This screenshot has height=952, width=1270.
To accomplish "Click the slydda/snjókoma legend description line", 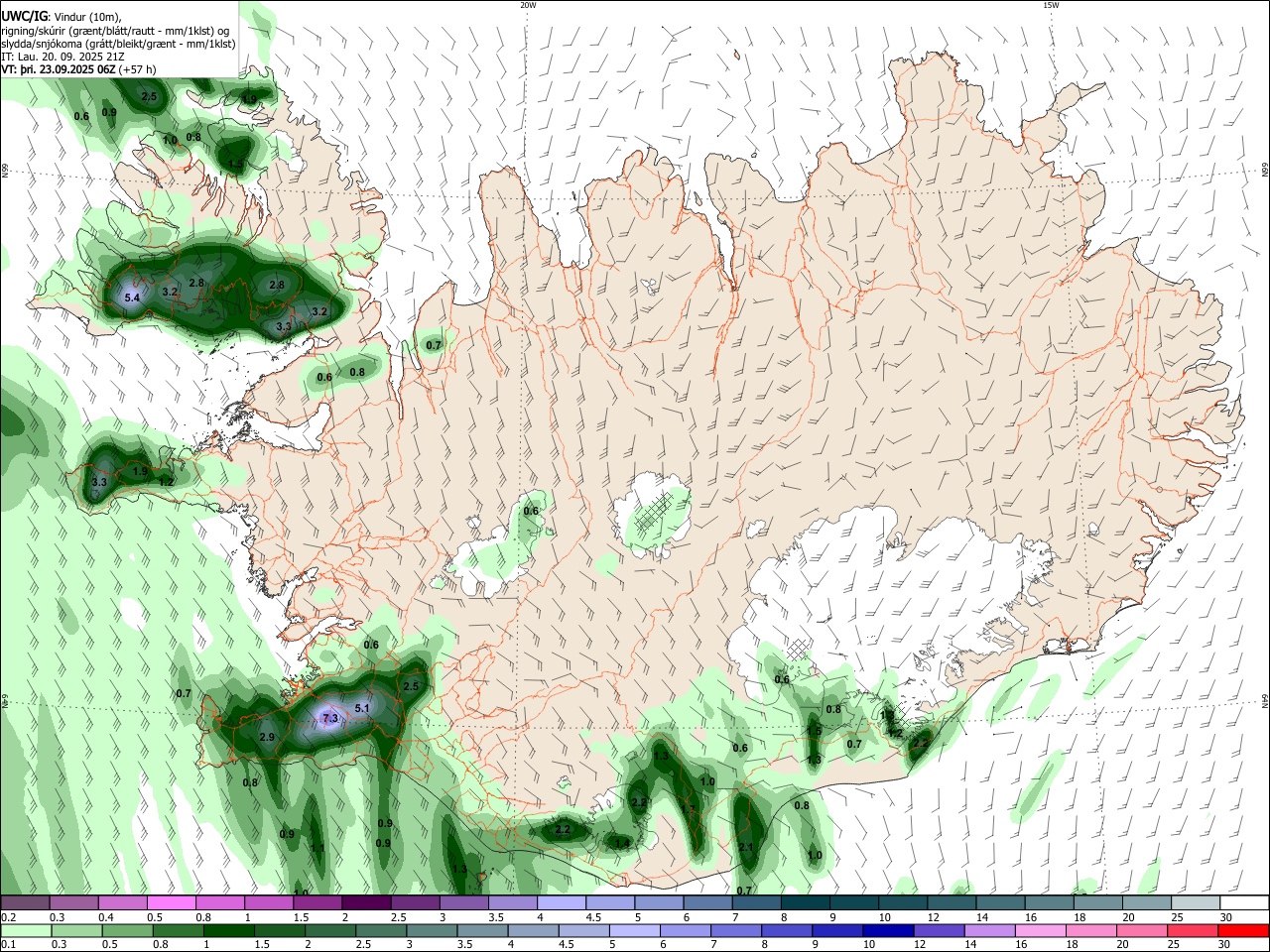I will tap(118, 44).
